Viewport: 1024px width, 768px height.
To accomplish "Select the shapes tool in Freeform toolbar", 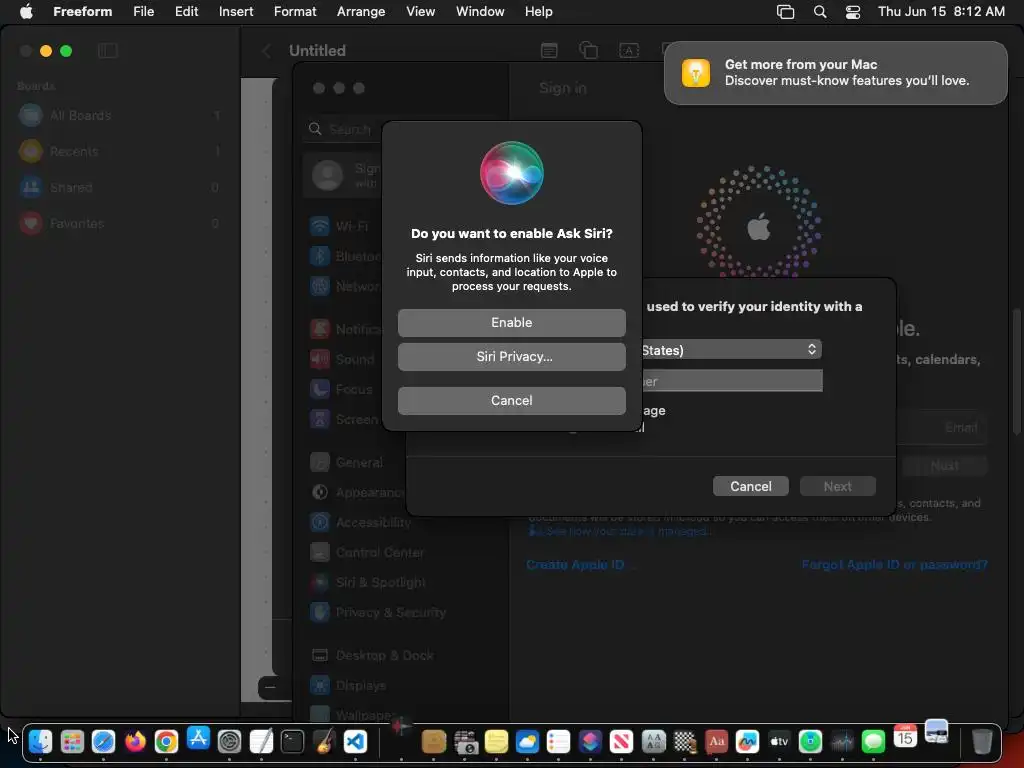I will point(588,50).
